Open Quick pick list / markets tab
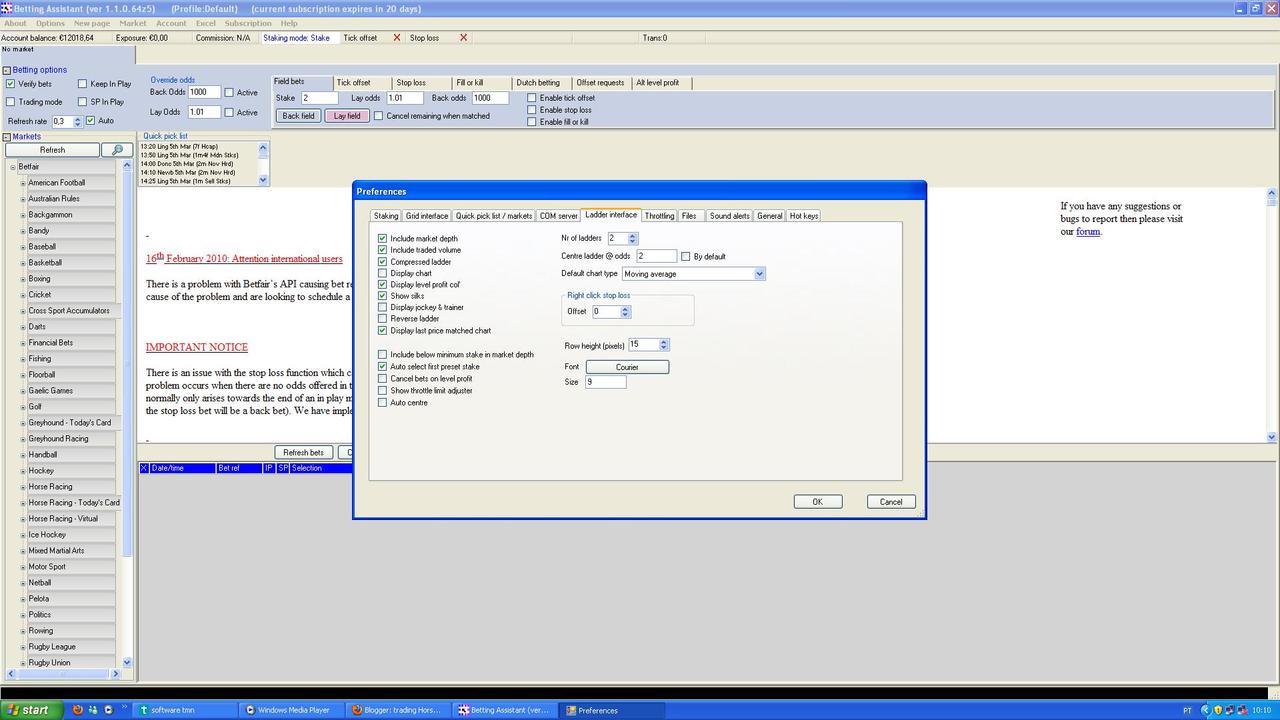Viewport: 1280px width, 720px height. pyautogui.click(x=494, y=216)
